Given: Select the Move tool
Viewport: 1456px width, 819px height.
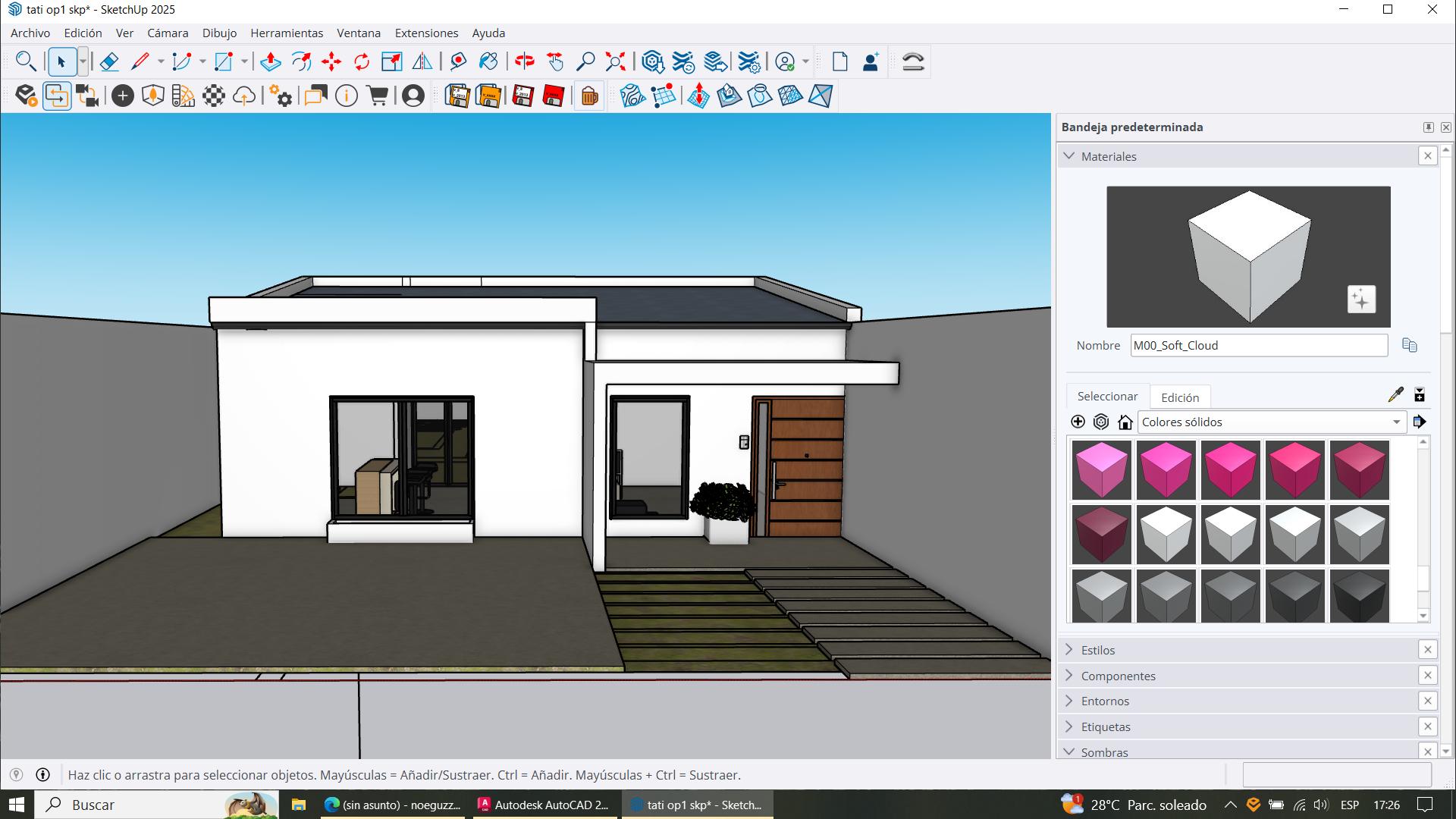Looking at the screenshot, I should 331,61.
